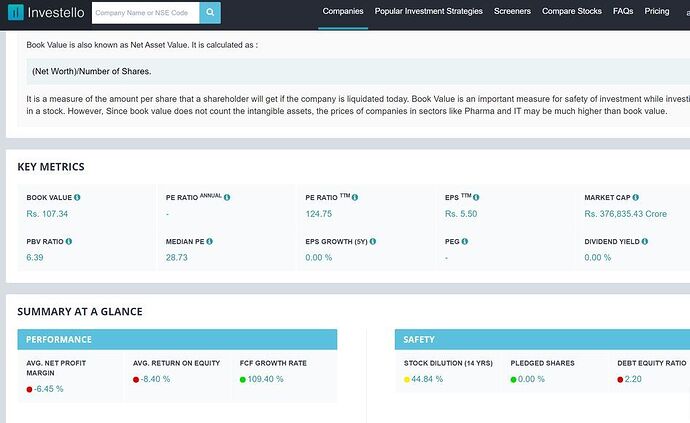690x423 pixels.
Task: Click the PEG info icon
Action: 464,242
